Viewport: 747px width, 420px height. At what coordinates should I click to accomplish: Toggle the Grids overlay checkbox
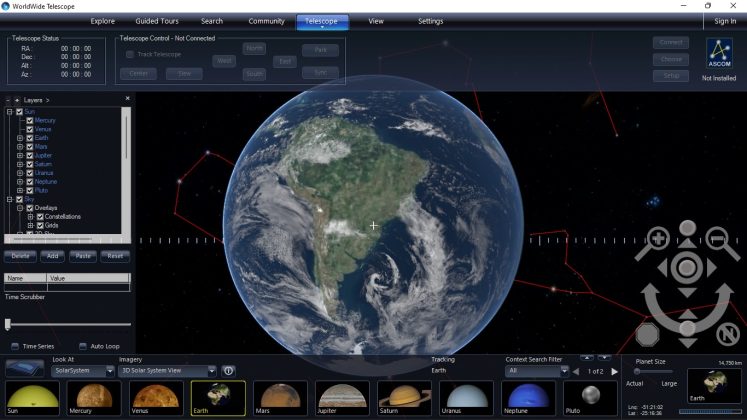click(x=40, y=225)
